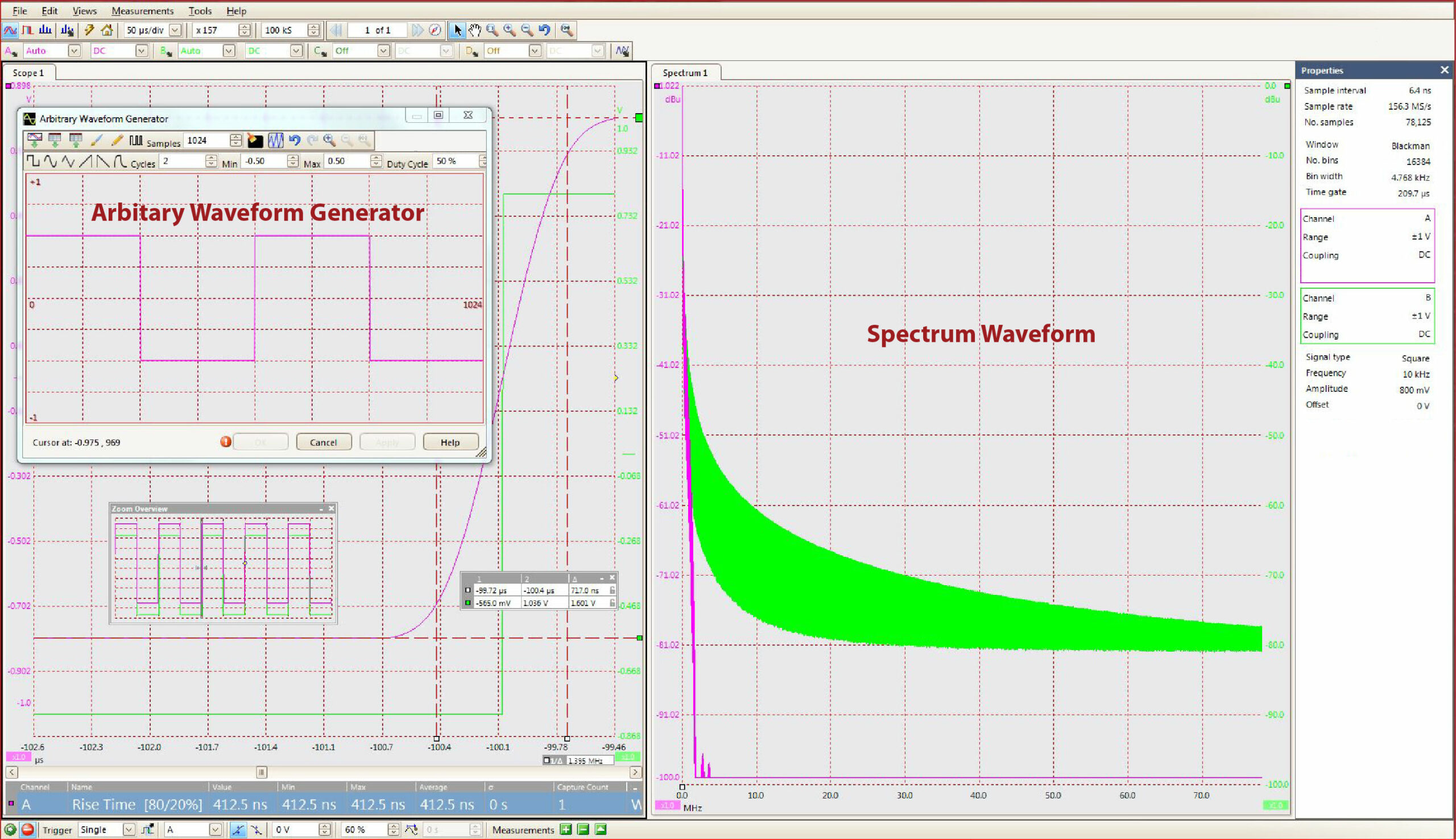Open Channel B Auto range dropdown
Viewport: 1456px width, 840px height.
pyautogui.click(x=229, y=51)
